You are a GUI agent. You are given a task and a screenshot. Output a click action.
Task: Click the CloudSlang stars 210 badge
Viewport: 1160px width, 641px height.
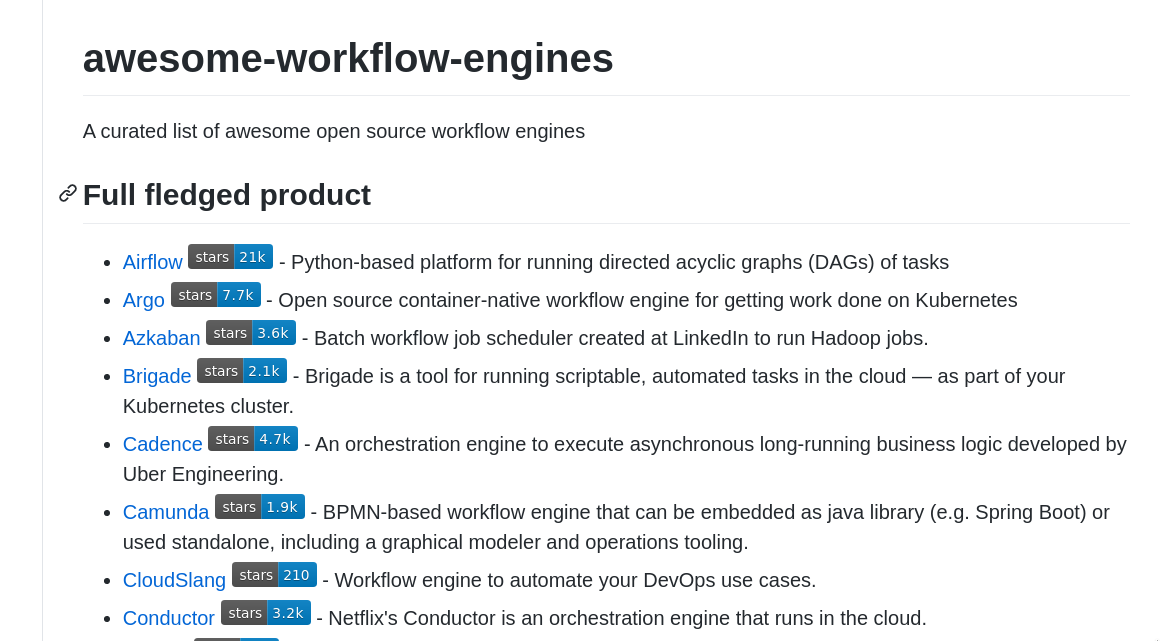click(274, 574)
